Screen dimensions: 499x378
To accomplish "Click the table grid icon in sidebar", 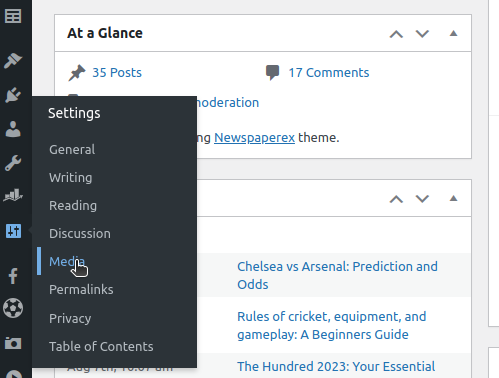I will tap(13, 16).
